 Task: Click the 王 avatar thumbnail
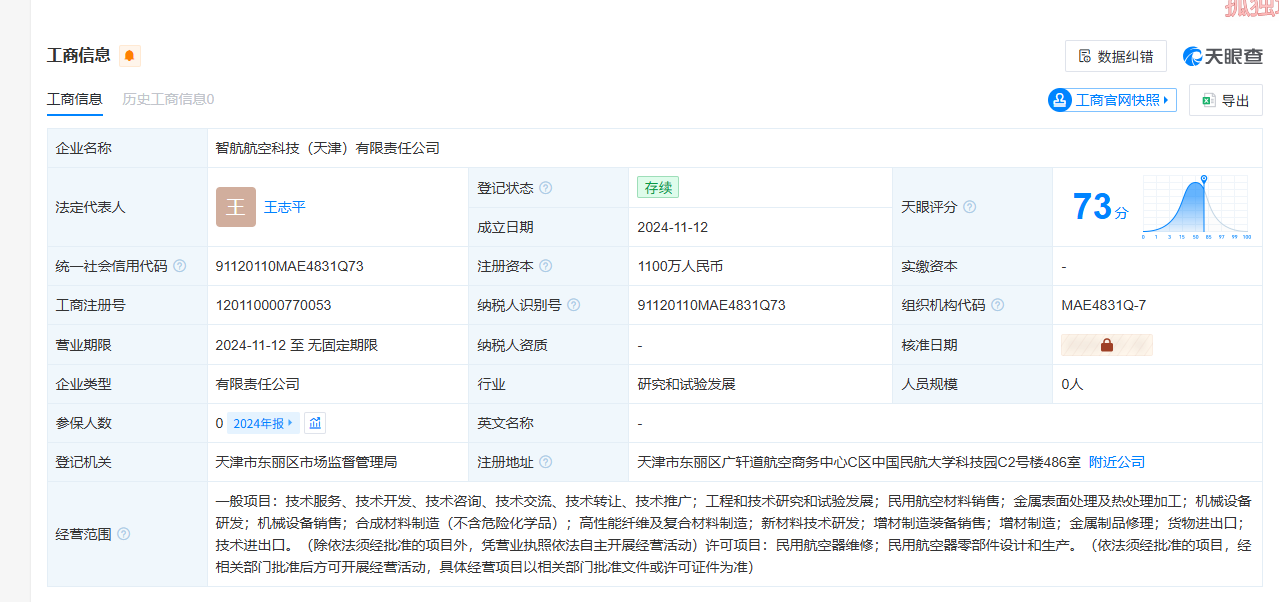pyautogui.click(x=236, y=207)
